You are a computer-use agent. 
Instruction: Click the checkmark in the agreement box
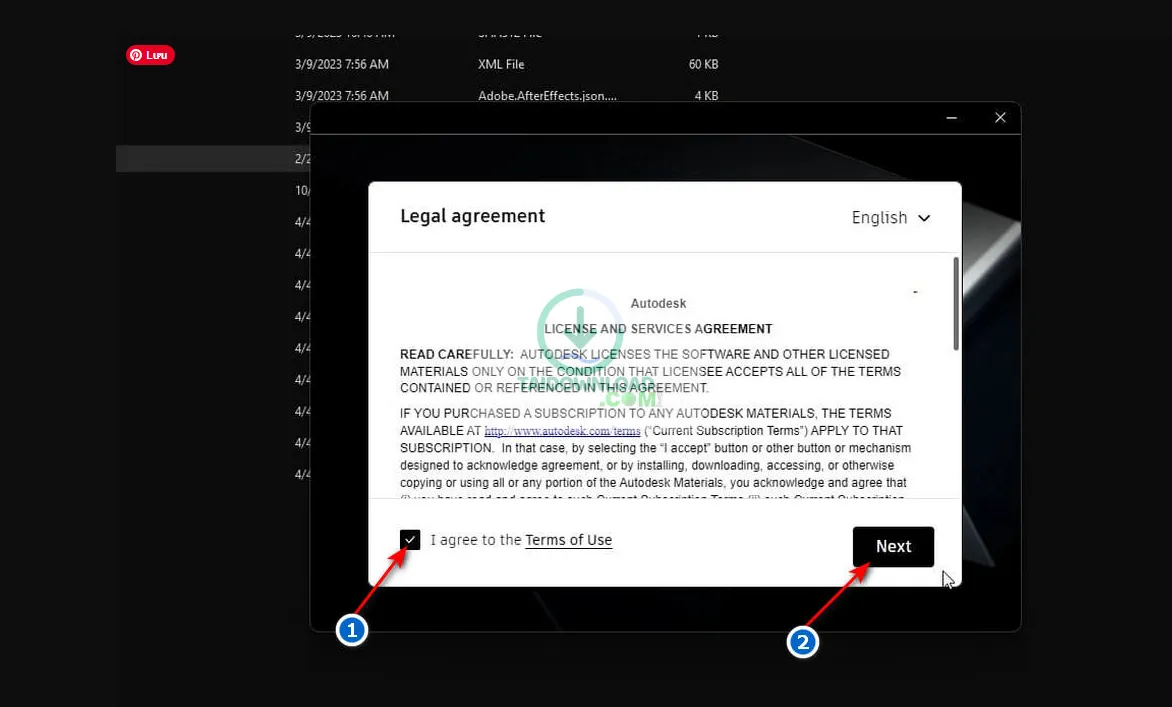(410, 540)
